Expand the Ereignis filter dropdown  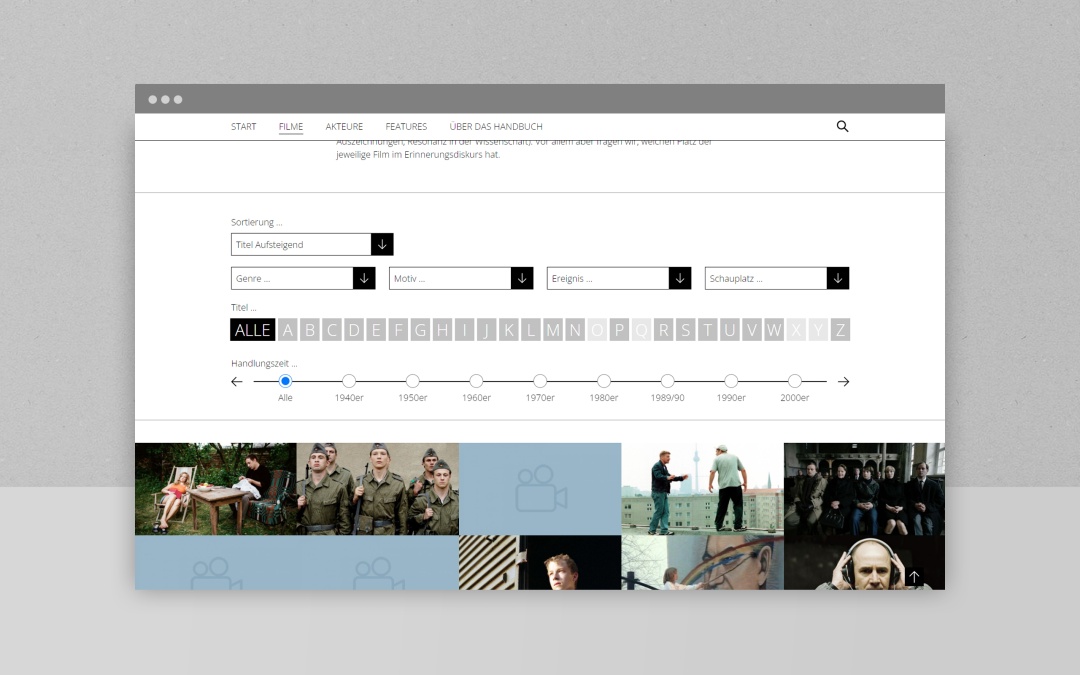click(619, 278)
